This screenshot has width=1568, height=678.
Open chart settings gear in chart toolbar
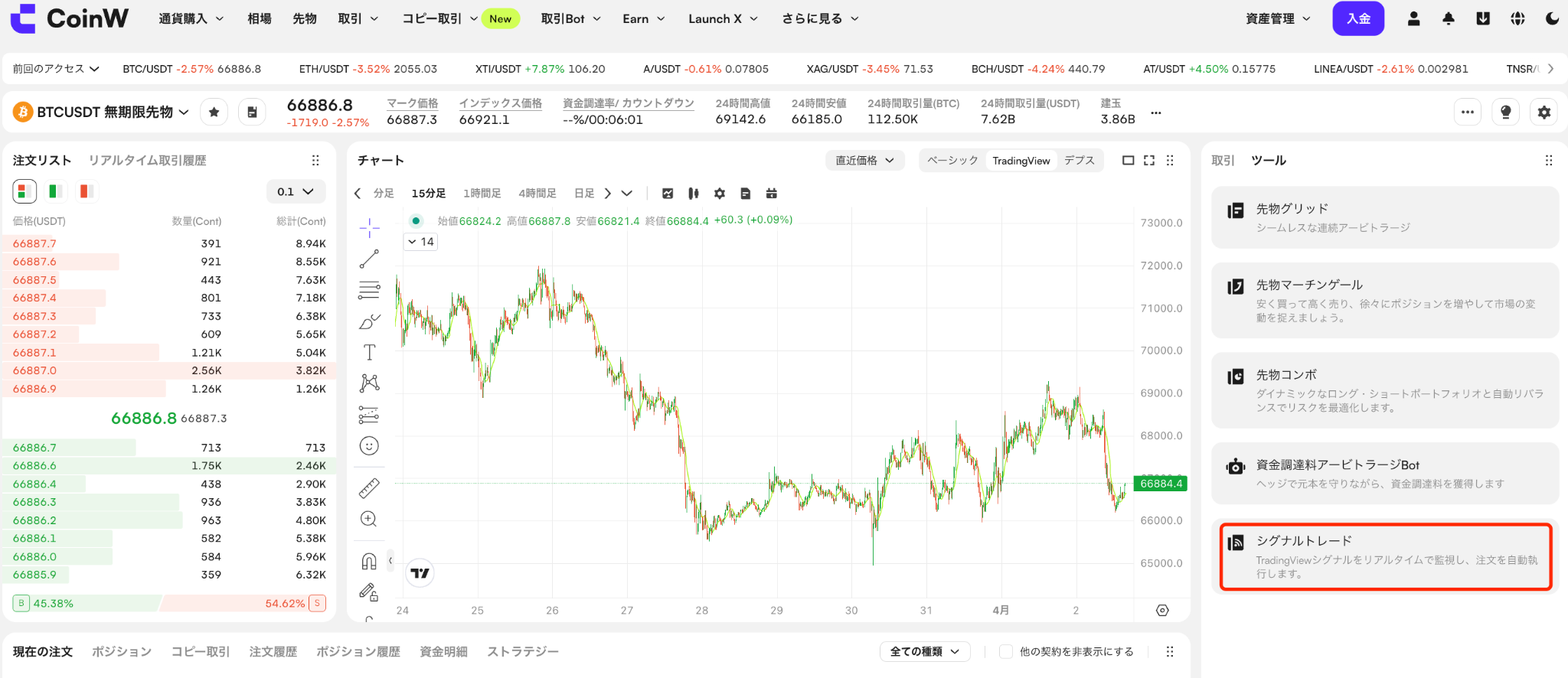click(x=720, y=194)
